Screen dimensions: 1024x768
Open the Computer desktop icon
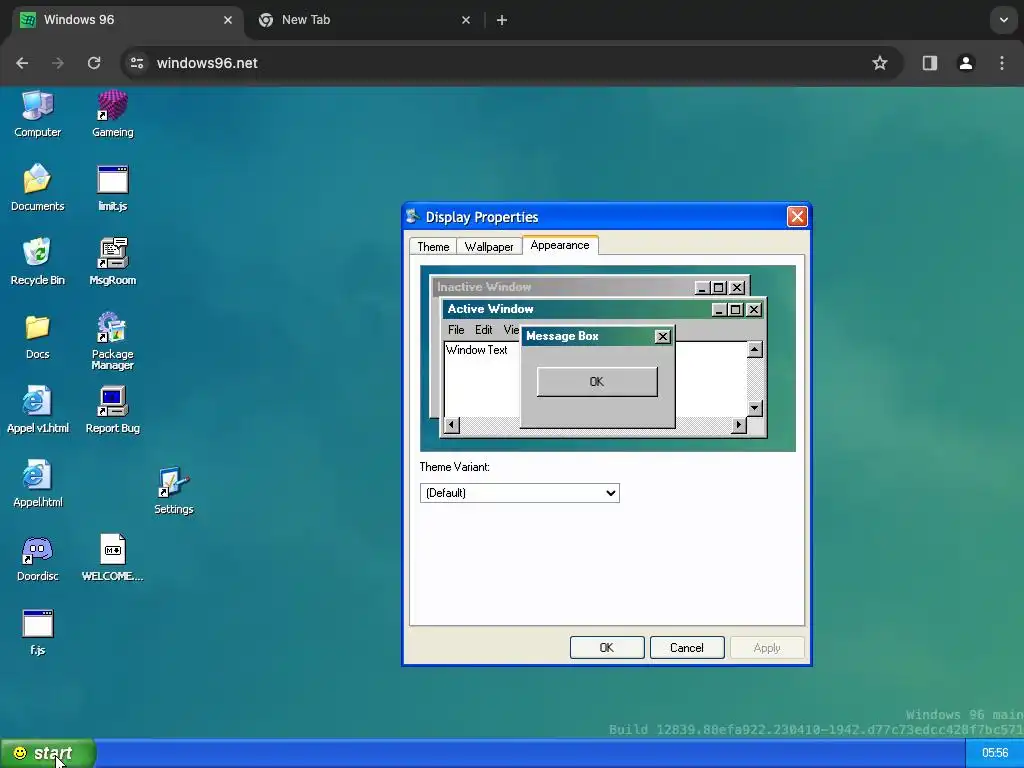tap(37, 114)
